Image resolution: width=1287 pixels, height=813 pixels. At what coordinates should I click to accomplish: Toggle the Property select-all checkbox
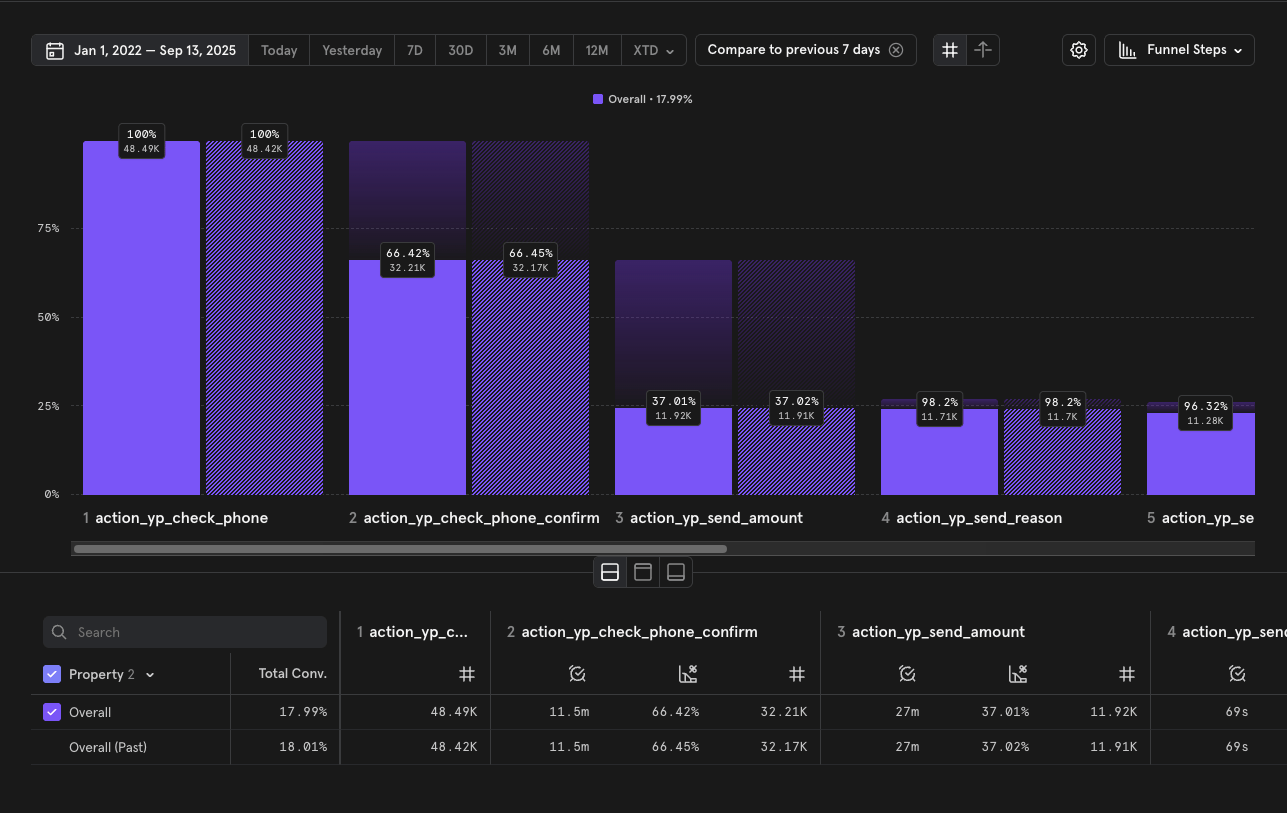point(52,675)
